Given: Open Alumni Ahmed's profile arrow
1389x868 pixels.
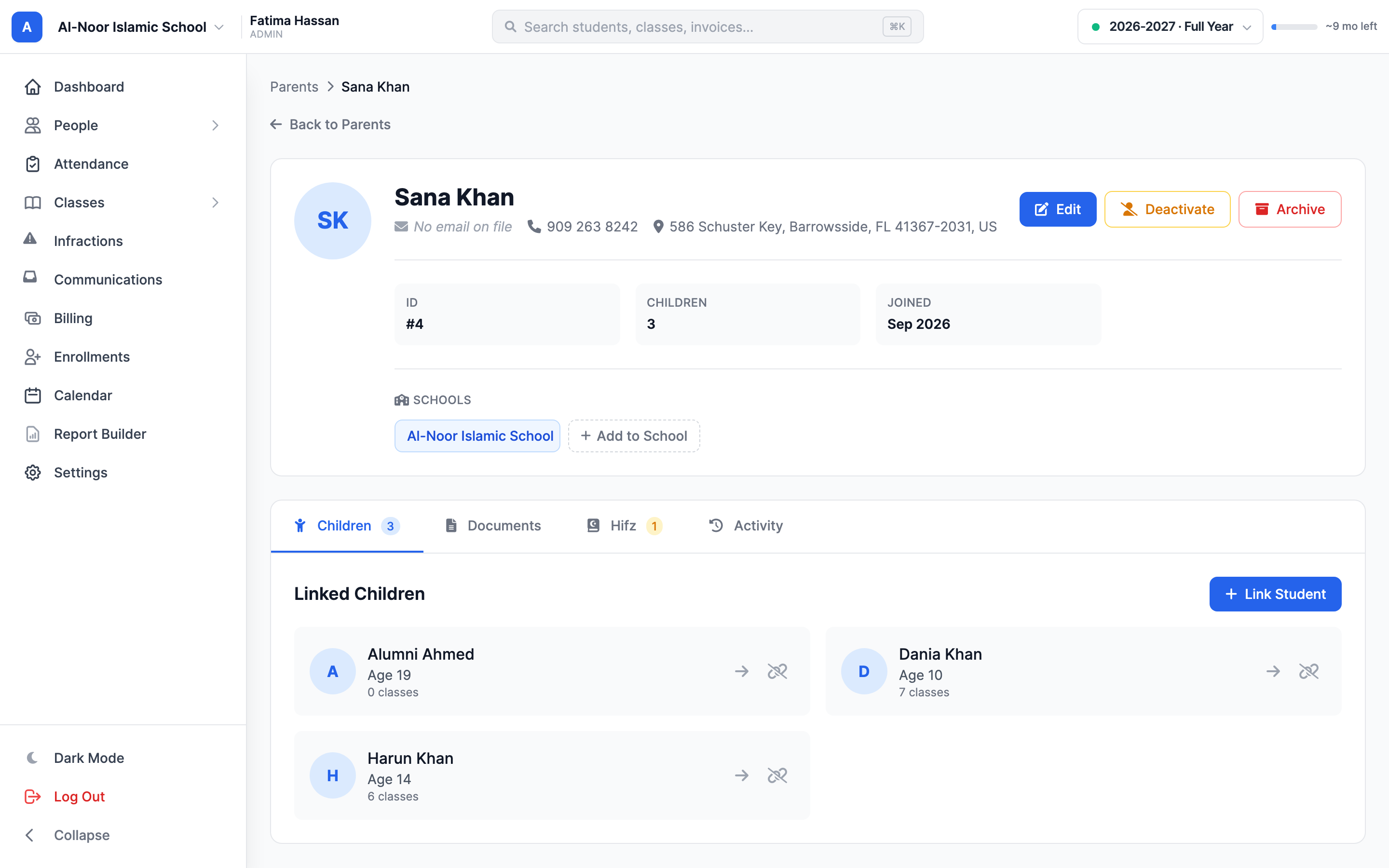Looking at the screenshot, I should click(742, 671).
